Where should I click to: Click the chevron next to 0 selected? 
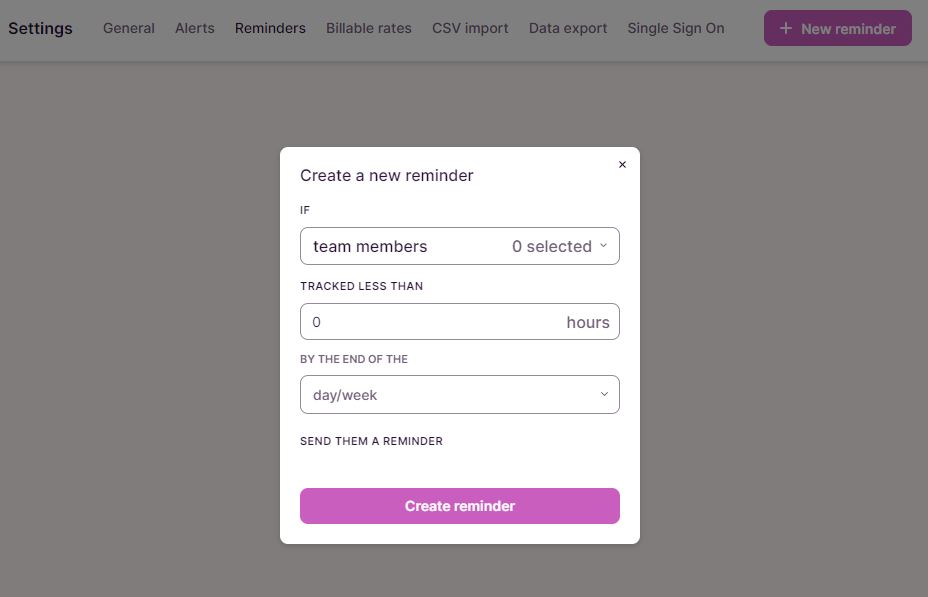coord(604,246)
